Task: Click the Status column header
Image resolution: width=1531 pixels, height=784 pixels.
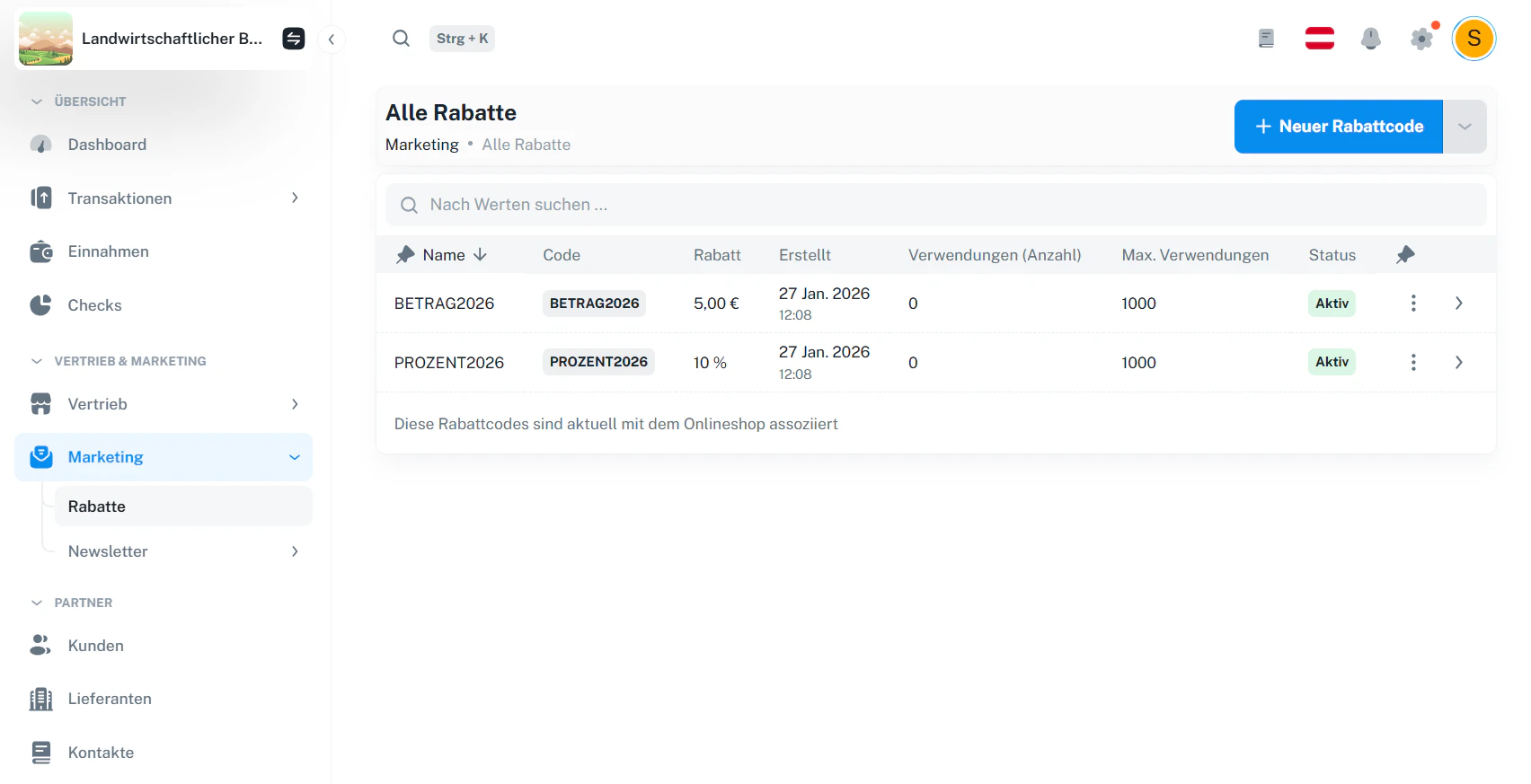Action: (1332, 255)
